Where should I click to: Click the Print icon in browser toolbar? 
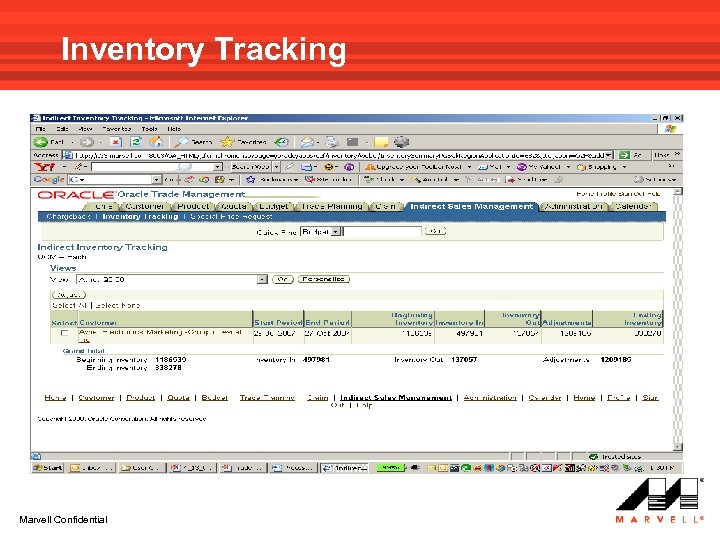click(x=332, y=142)
